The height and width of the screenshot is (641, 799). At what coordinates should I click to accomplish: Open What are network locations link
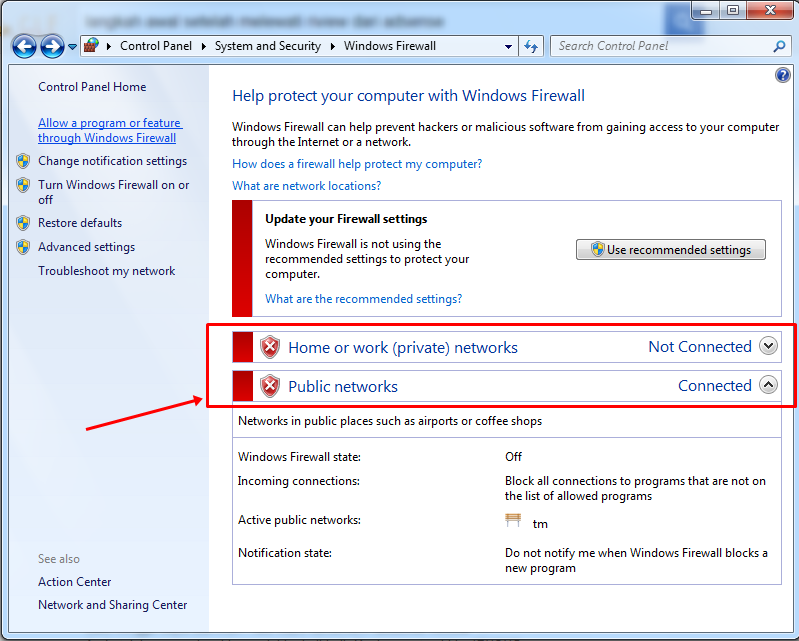point(307,185)
